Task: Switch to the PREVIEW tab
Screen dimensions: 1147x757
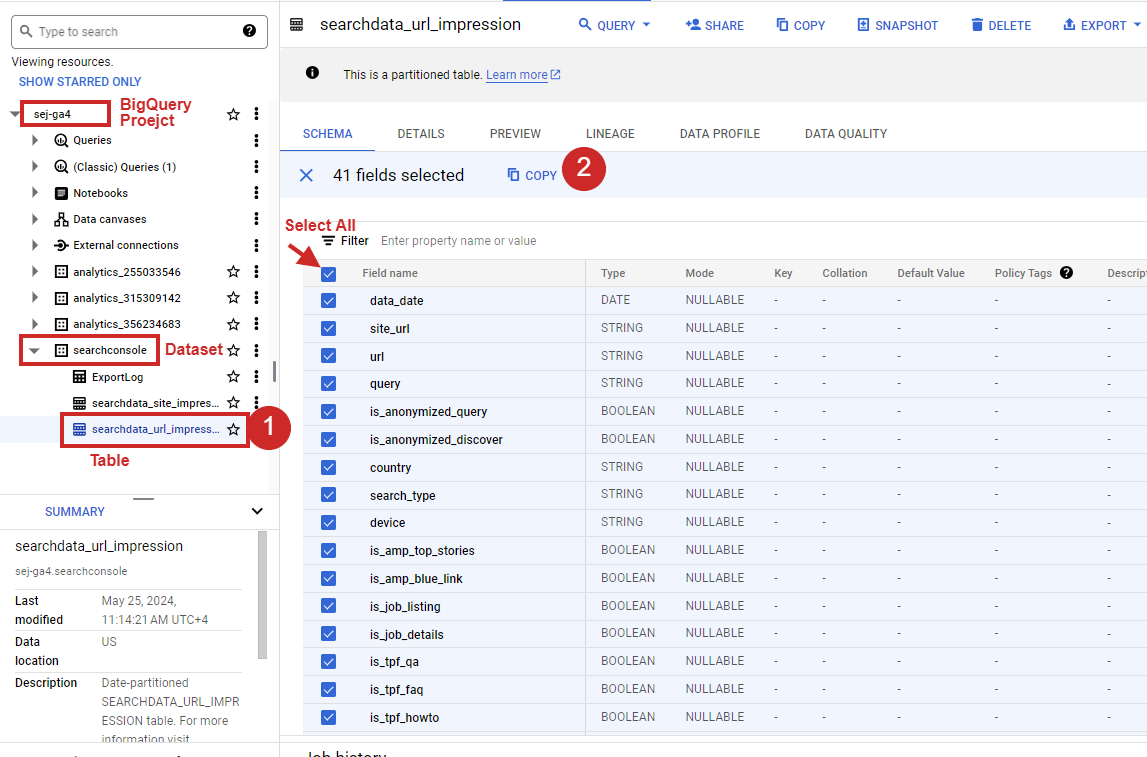Action: click(x=515, y=133)
